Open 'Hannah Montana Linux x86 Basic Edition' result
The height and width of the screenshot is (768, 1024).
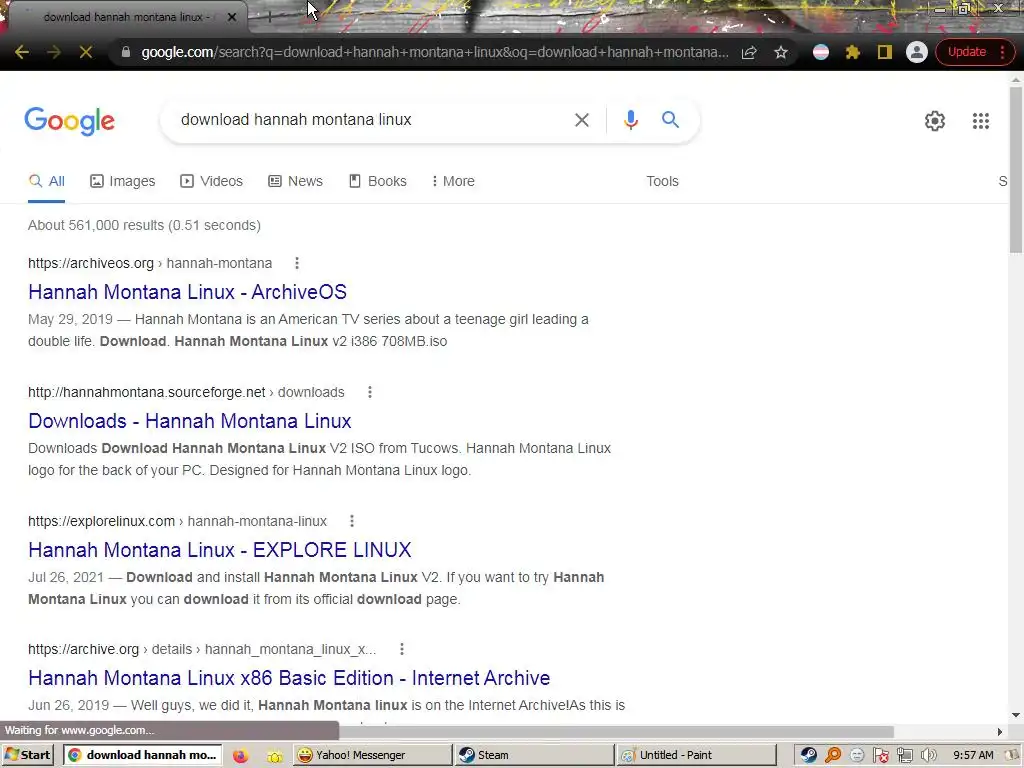tap(289, 678)
